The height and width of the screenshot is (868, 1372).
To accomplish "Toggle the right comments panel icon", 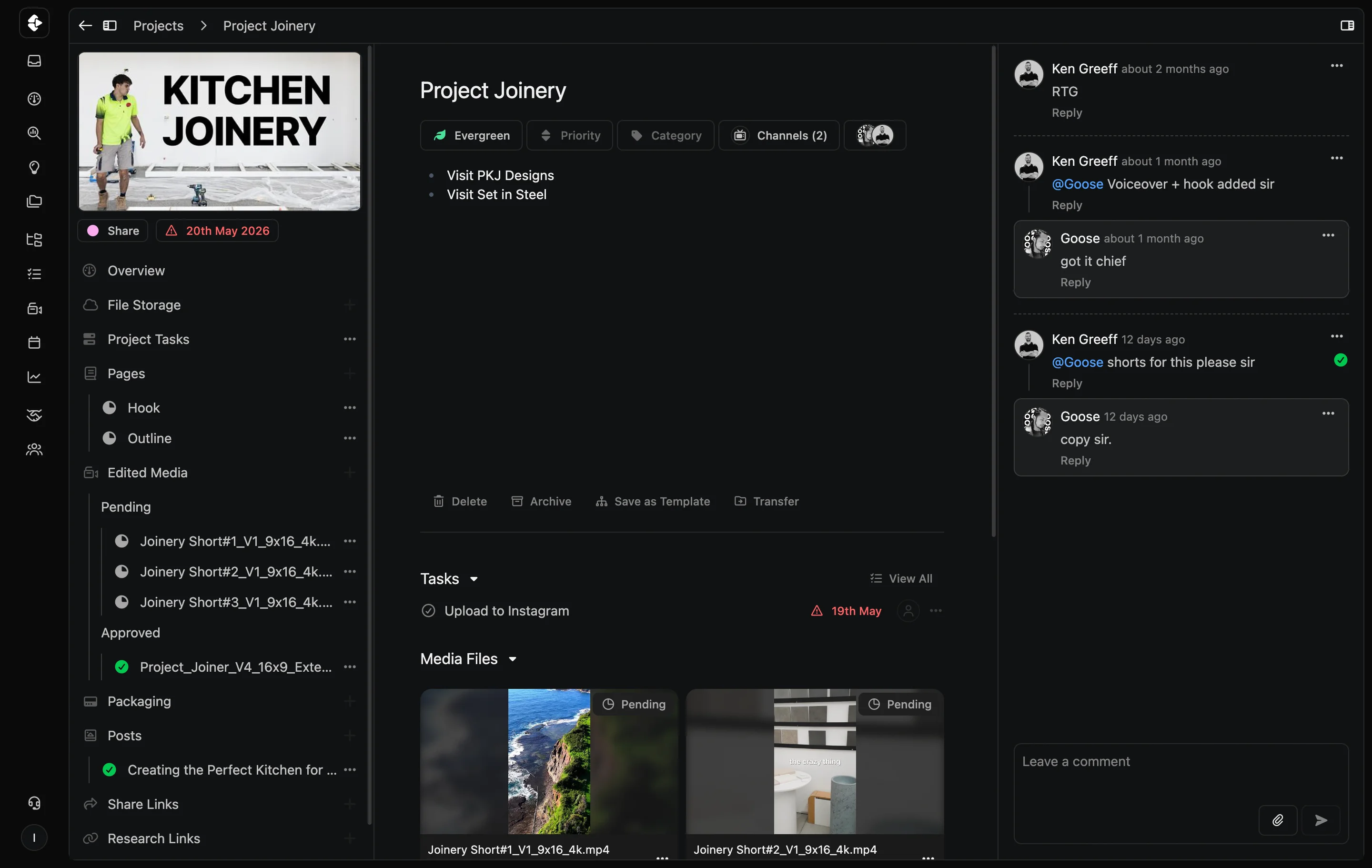I will [x=1347, y=26].
